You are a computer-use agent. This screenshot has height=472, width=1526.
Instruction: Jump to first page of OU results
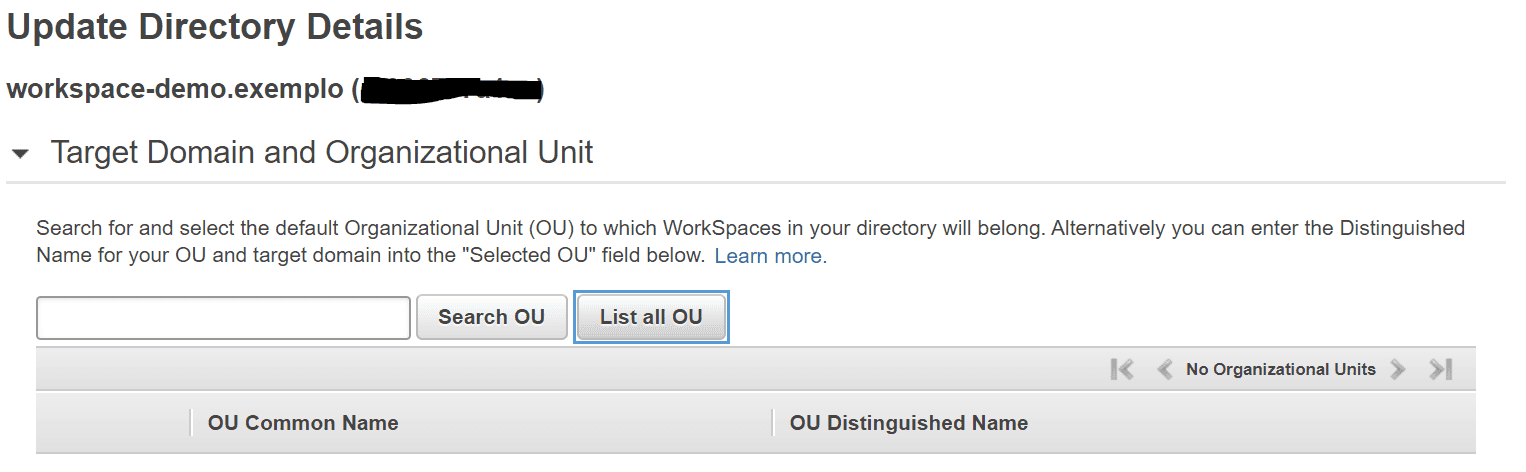pos(1122,370)
